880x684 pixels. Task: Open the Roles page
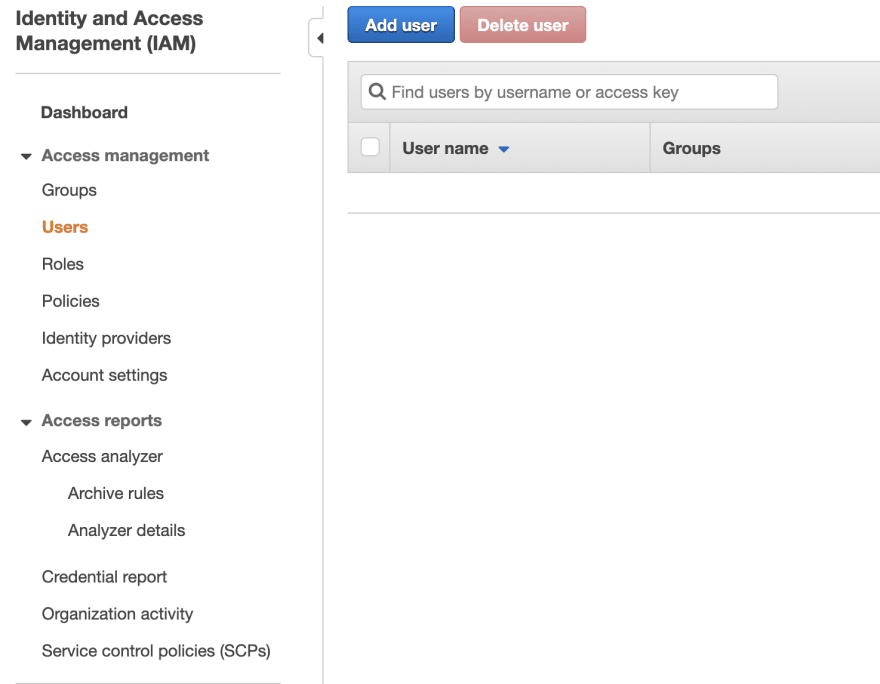(x=63, y=264)
